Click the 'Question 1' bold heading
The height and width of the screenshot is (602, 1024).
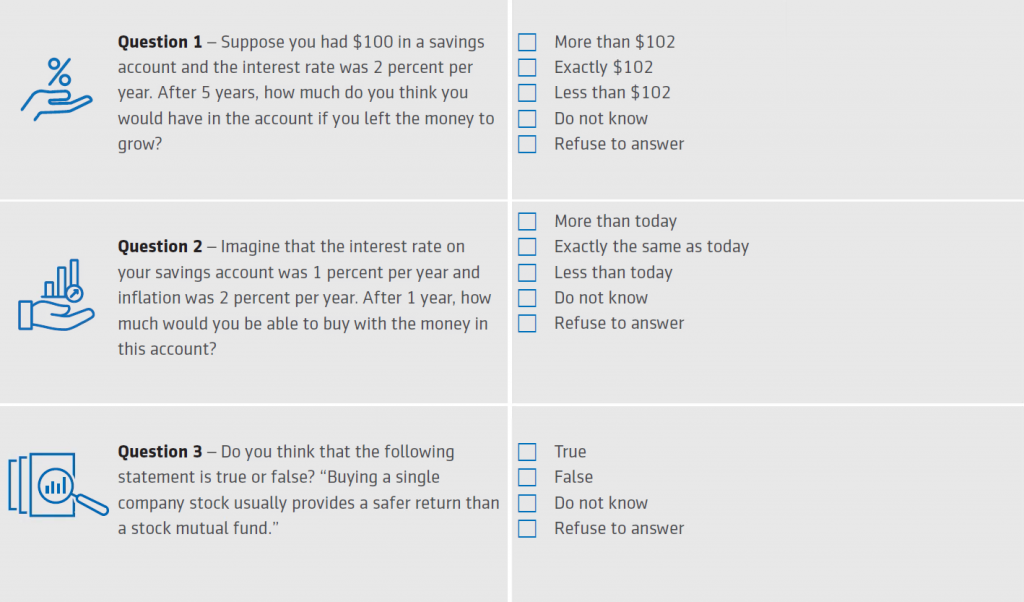coord(160,42)
